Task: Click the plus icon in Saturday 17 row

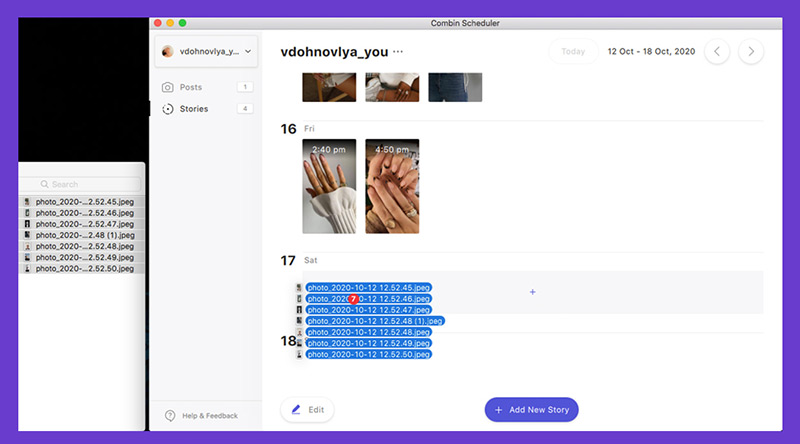Action: point(533,292)
